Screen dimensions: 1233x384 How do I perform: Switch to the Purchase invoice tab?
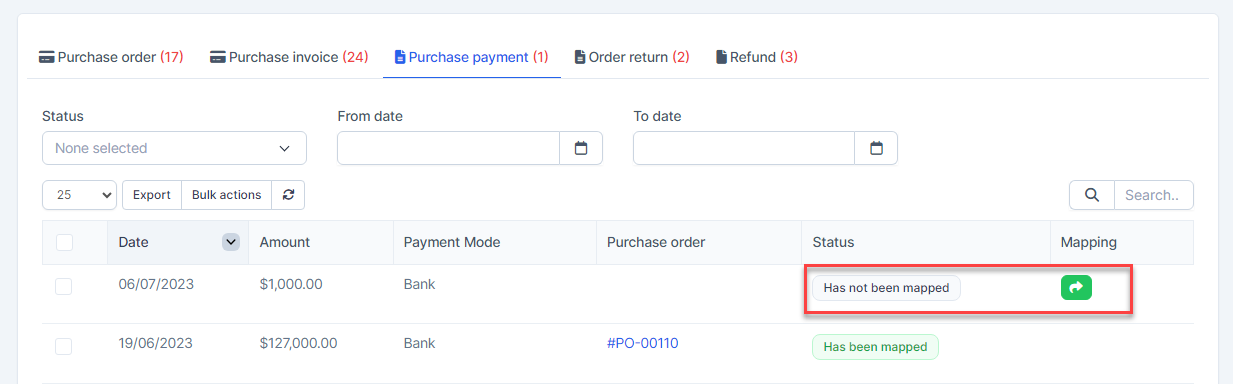[x=289, y=57]
